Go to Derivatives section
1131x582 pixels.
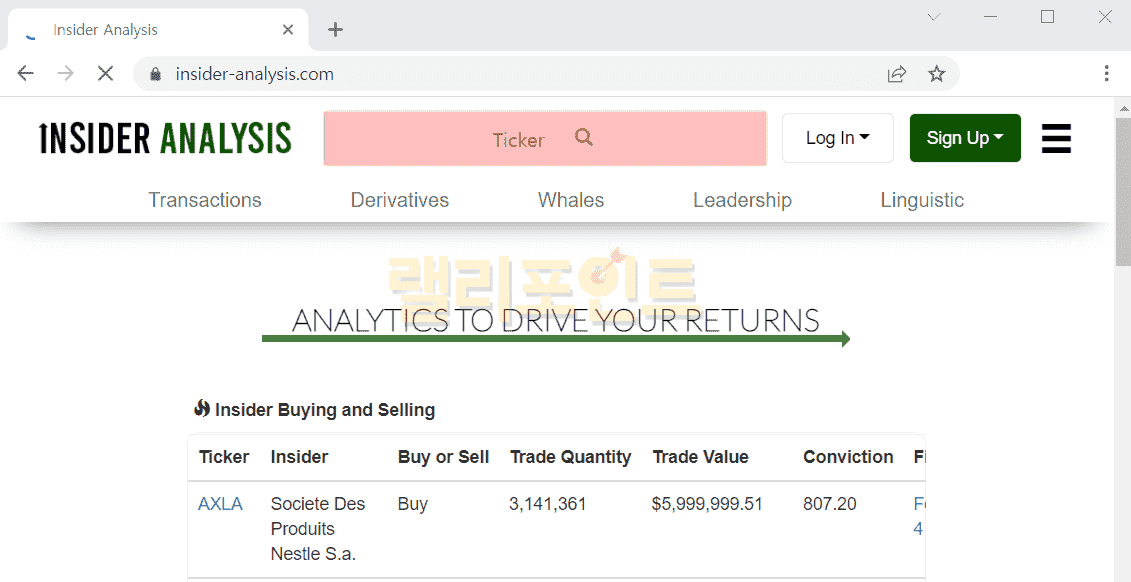point(399,200)
